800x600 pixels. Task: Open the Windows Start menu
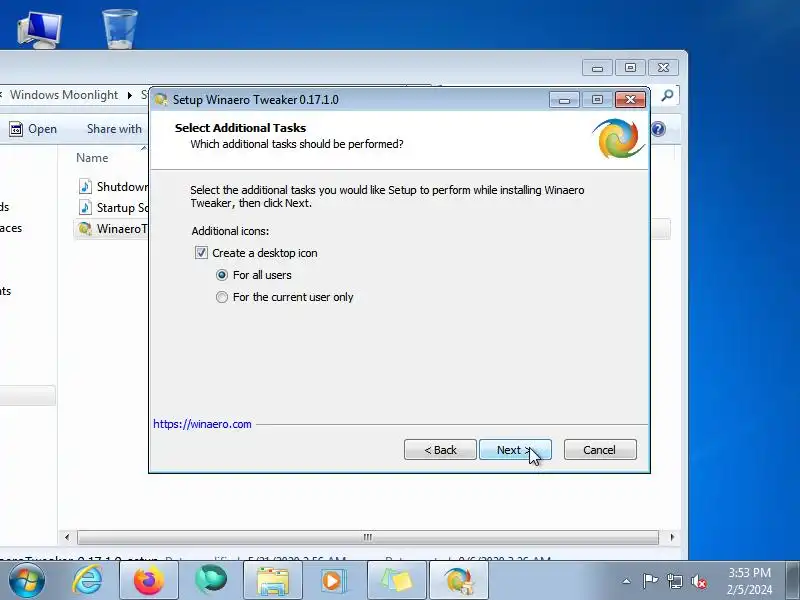click(x=26, y=580)
